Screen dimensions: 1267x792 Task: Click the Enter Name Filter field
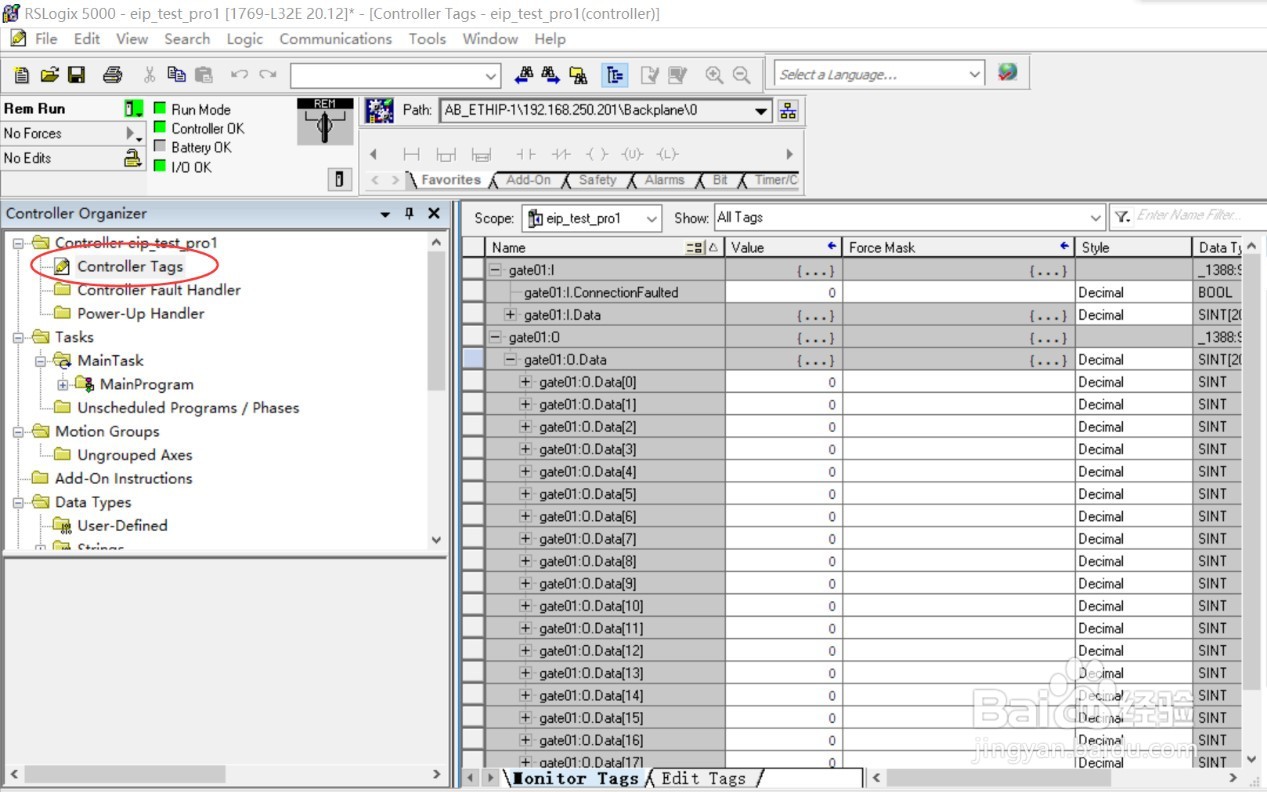point(1201,215)
